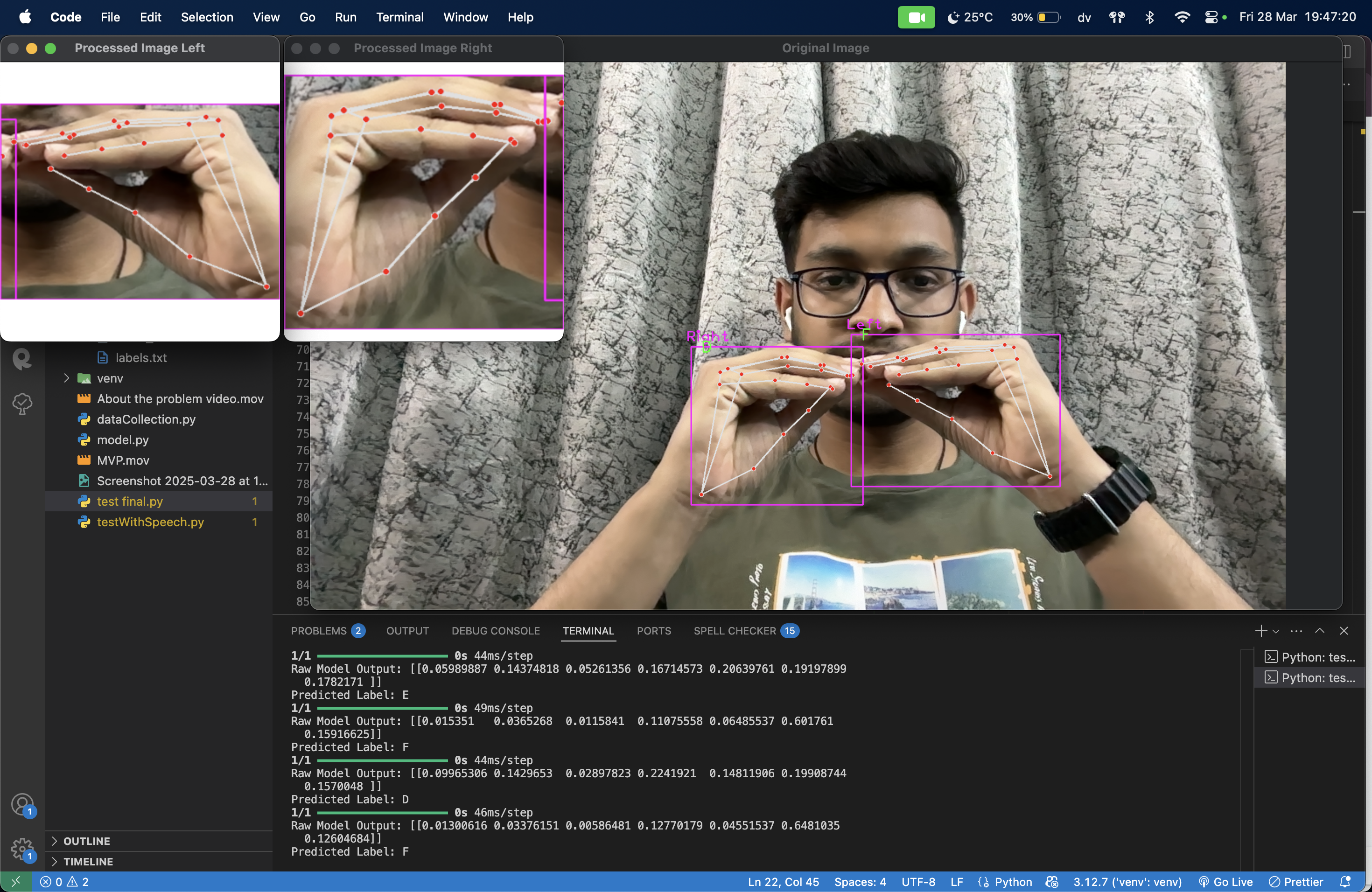Click Spaces: 4 indentation setting

tap(860, 882)
